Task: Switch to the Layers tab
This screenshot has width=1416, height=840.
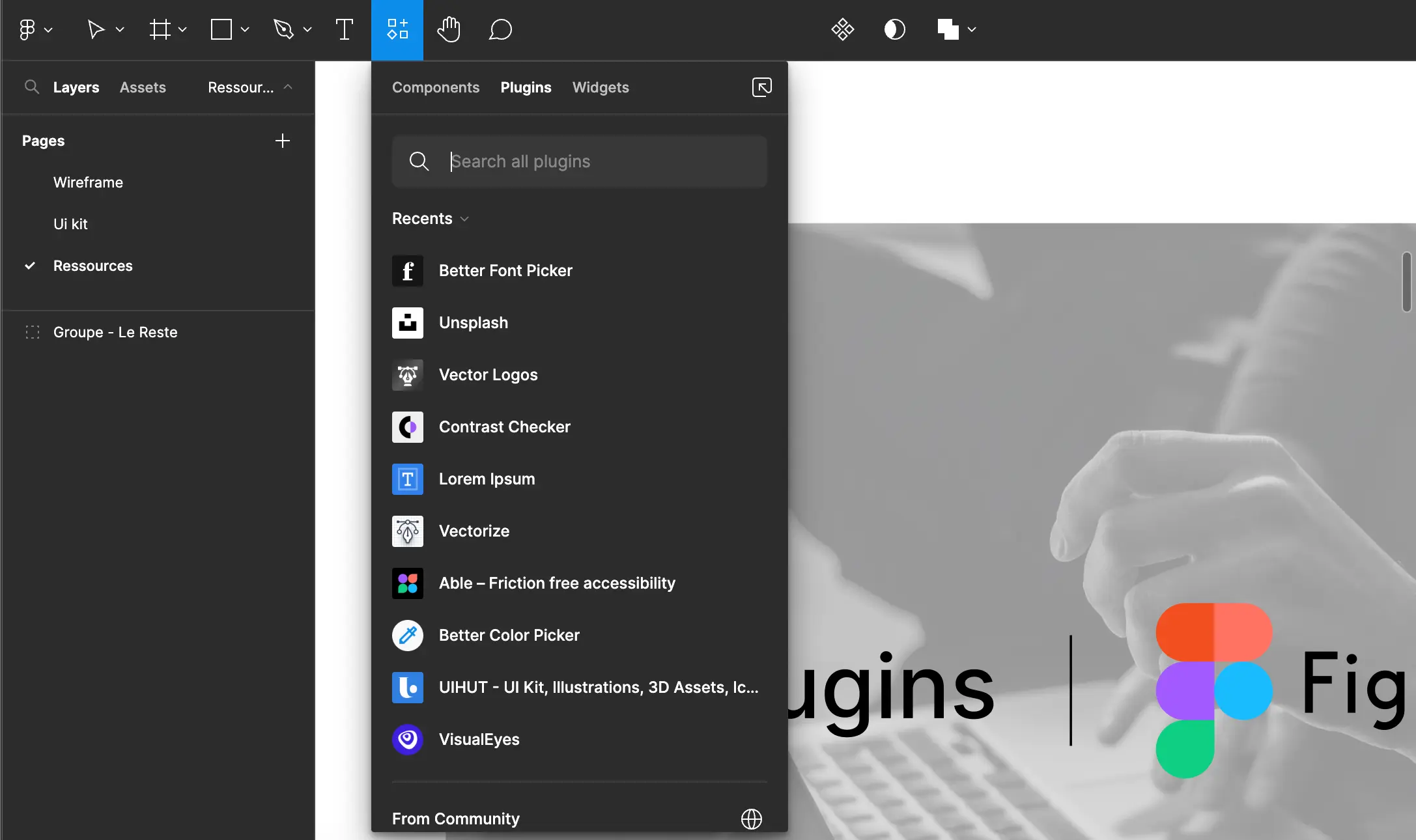Action: (76, 87)
